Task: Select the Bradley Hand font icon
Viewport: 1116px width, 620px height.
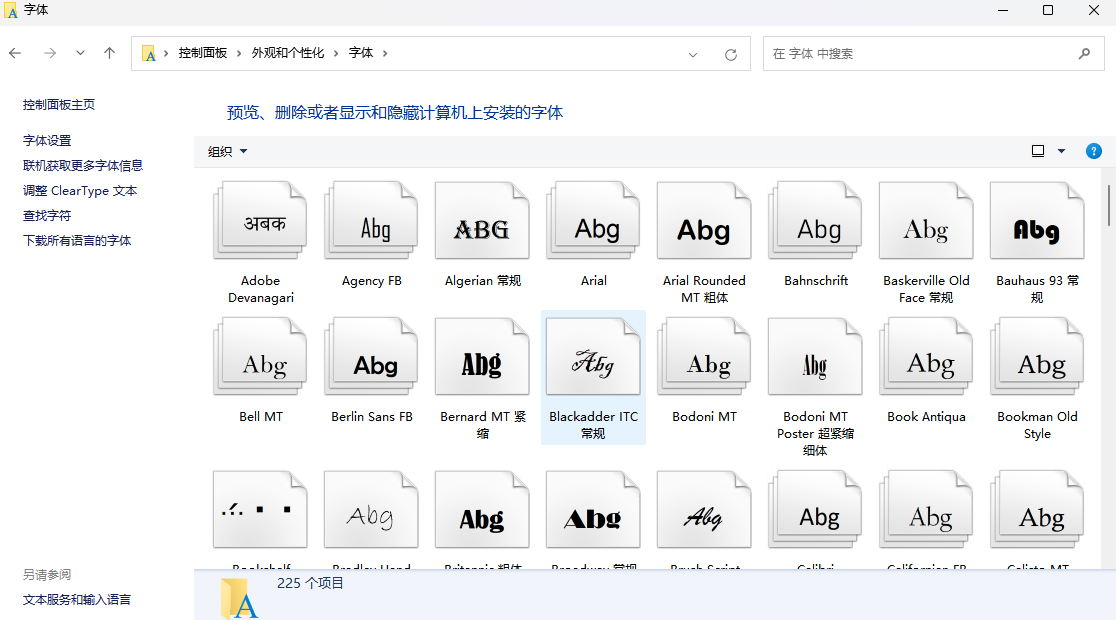Action: [372, 510]
